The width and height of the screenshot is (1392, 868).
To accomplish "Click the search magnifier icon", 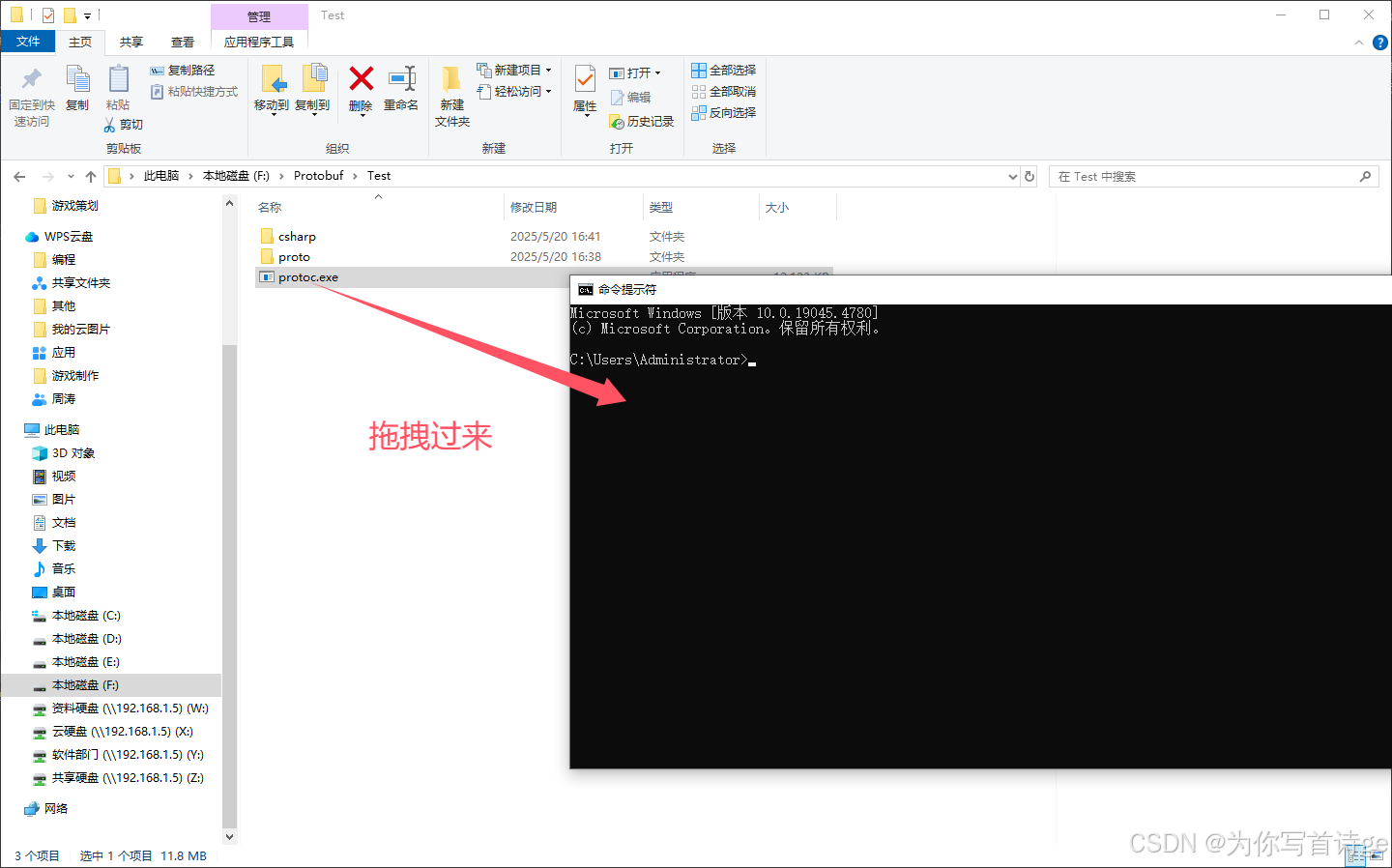I will (x=1365, y=176).
